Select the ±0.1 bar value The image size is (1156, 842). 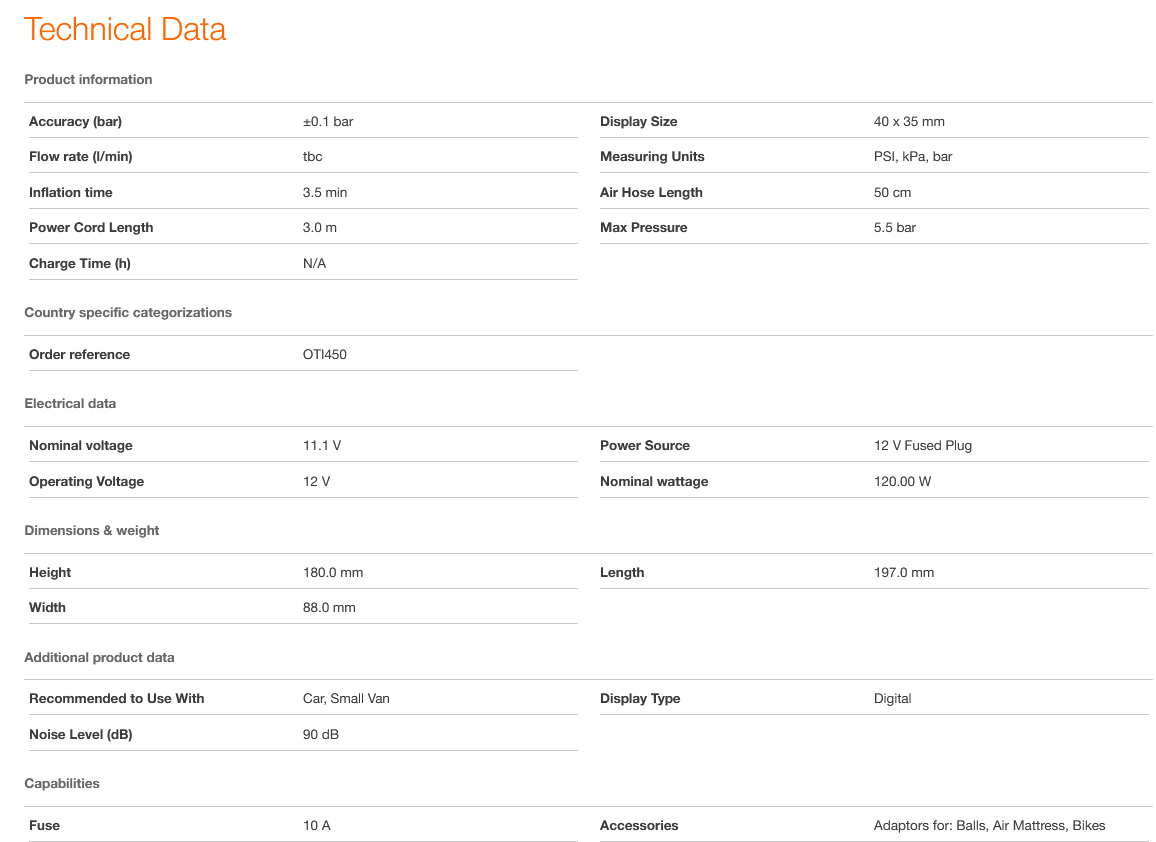click(328, 121)
